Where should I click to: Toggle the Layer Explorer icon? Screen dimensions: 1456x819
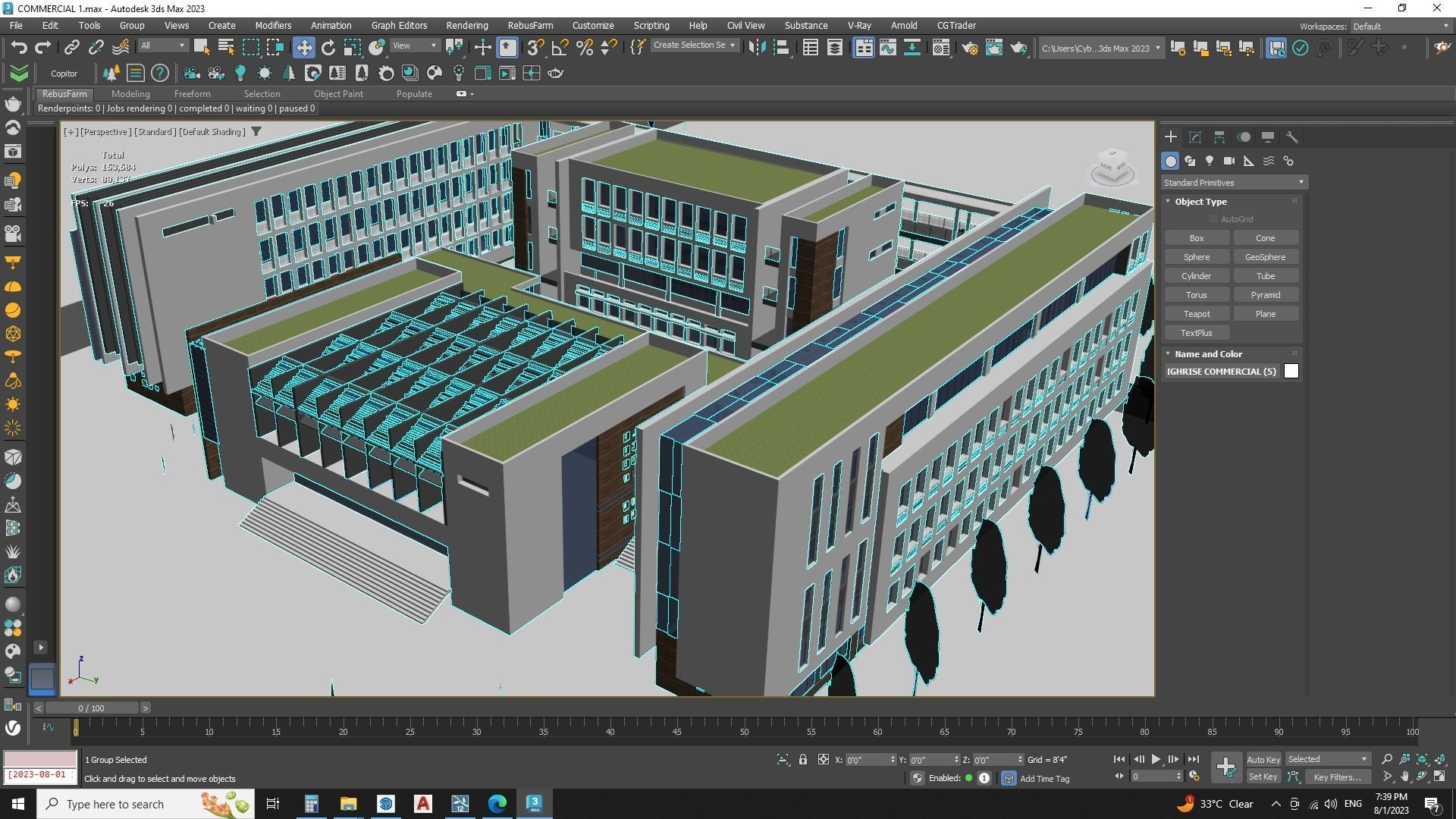[834, 47]
